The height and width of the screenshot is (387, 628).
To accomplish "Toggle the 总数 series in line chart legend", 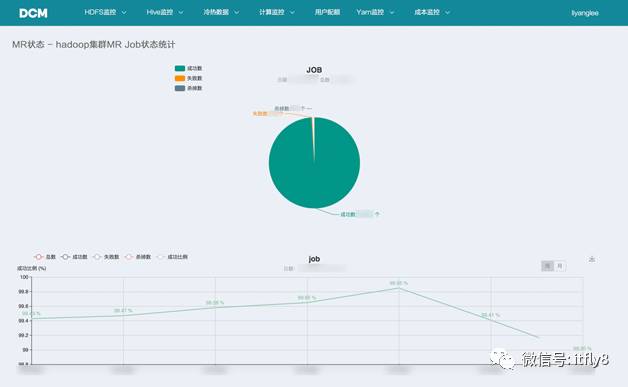I will 45,257.
